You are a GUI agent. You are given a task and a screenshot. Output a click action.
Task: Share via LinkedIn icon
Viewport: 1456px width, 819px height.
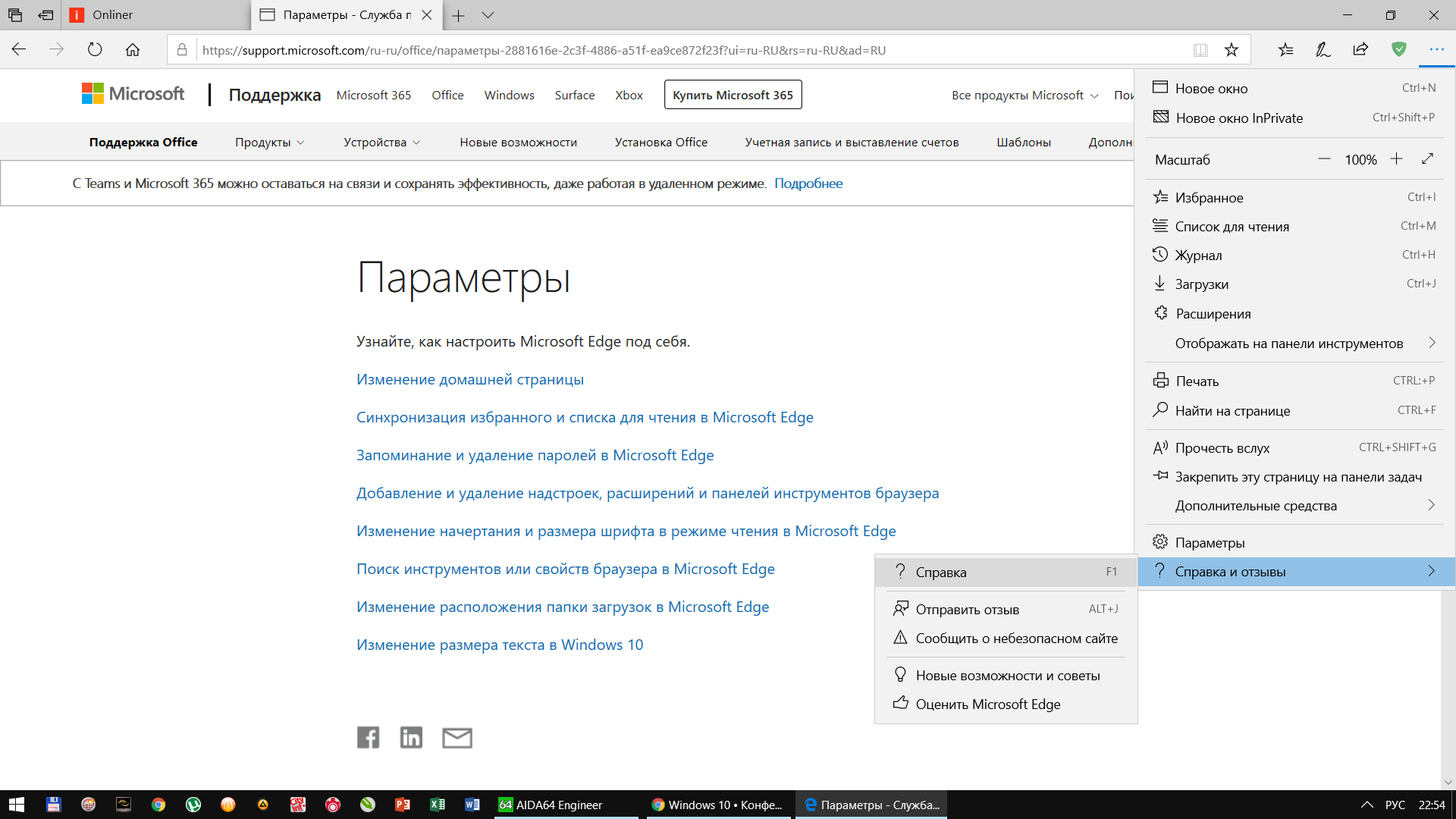[411, 737]
